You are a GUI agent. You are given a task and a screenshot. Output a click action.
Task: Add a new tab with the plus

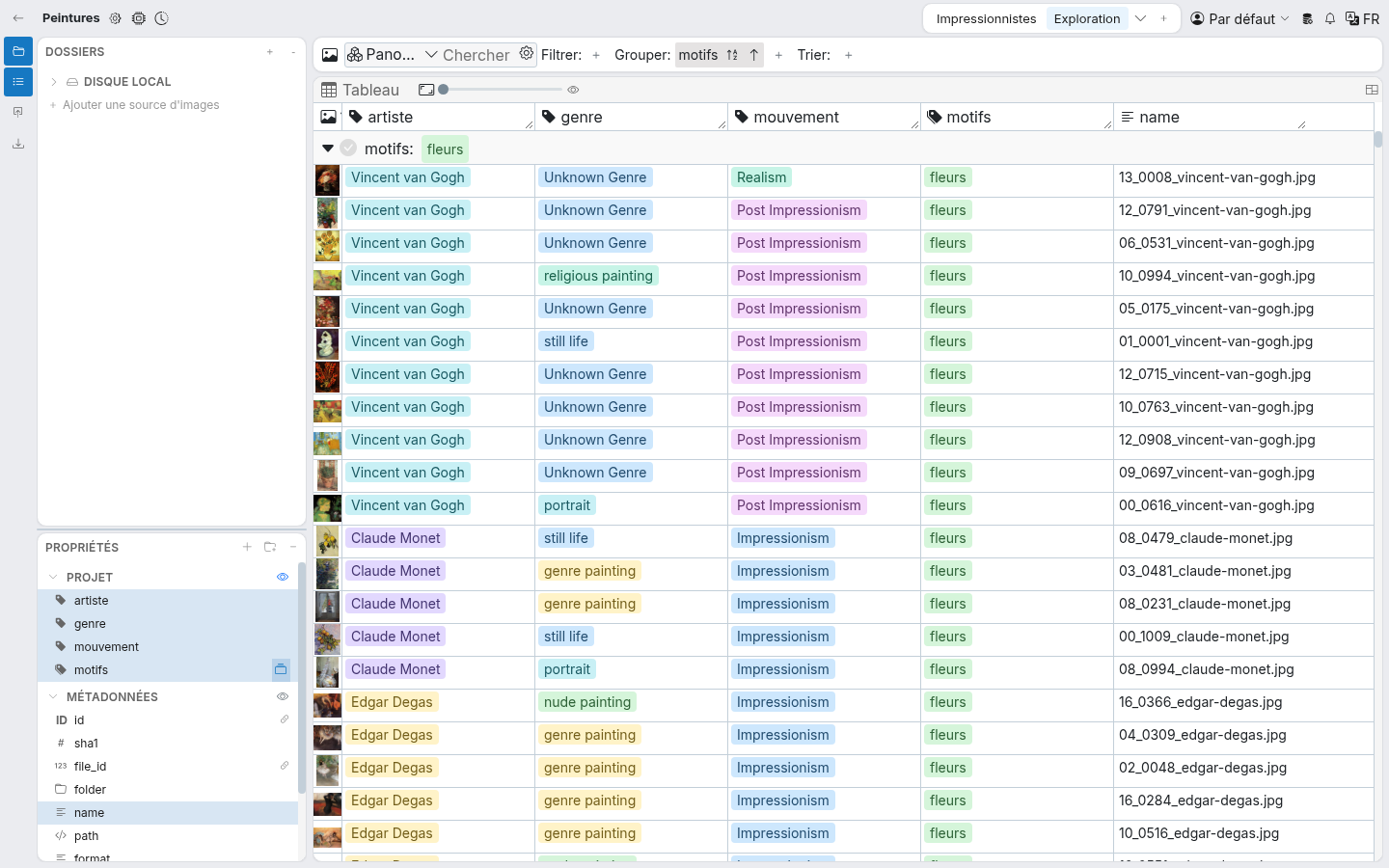1164,18
